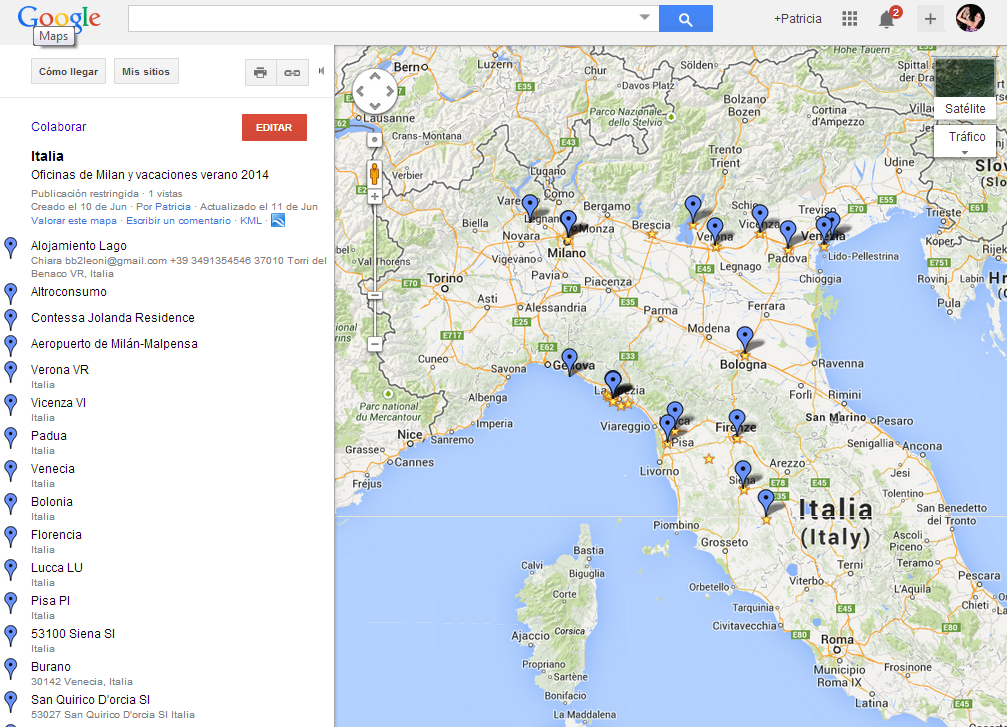The image size is (1007, 727).
Task: Open the Mis sitios tab
Action: tap(146, 72)
